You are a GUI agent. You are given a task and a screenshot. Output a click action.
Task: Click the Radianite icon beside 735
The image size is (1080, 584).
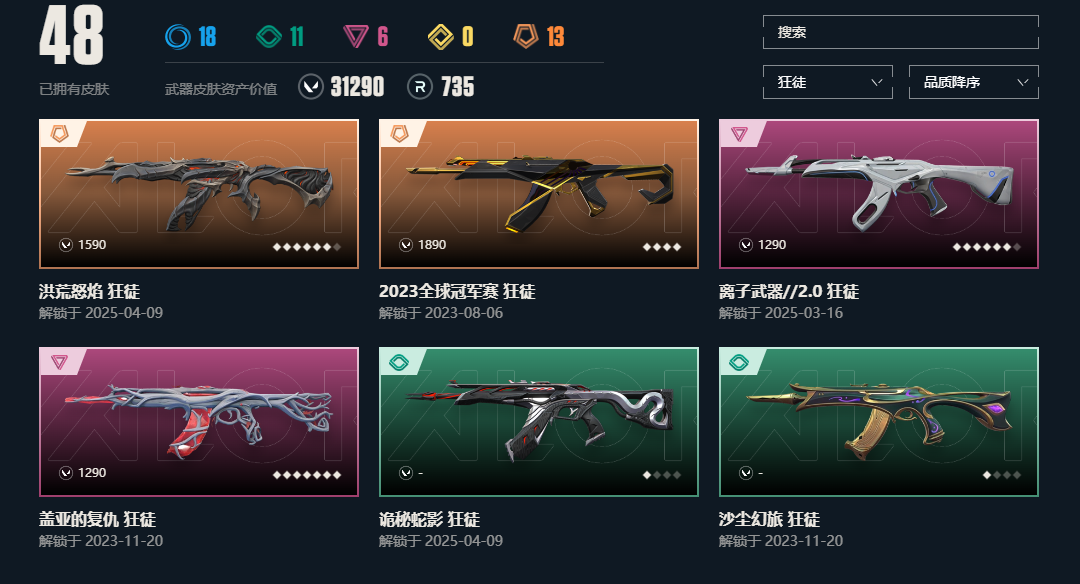coord(420,87)
